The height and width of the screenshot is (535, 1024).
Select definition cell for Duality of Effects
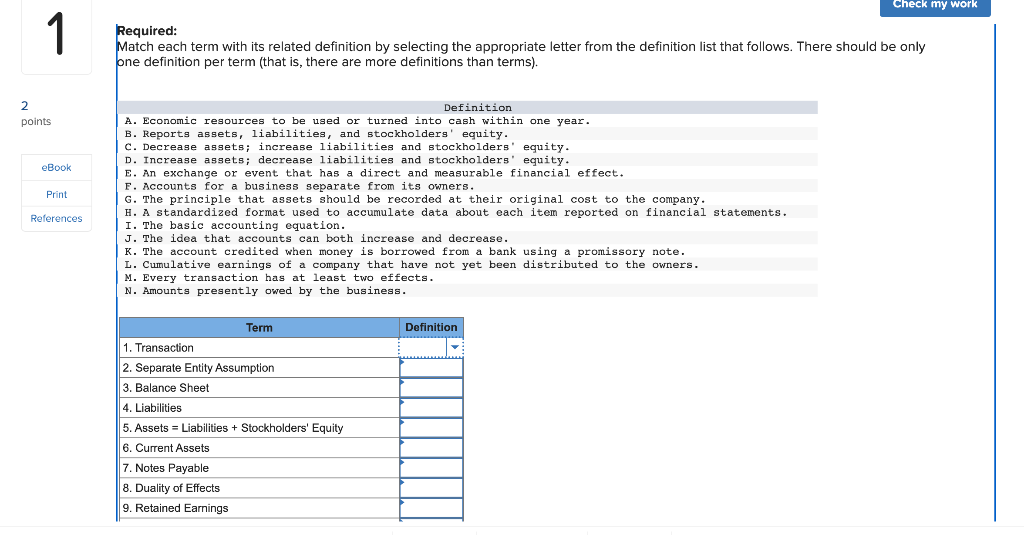click(x=432, y=488)
